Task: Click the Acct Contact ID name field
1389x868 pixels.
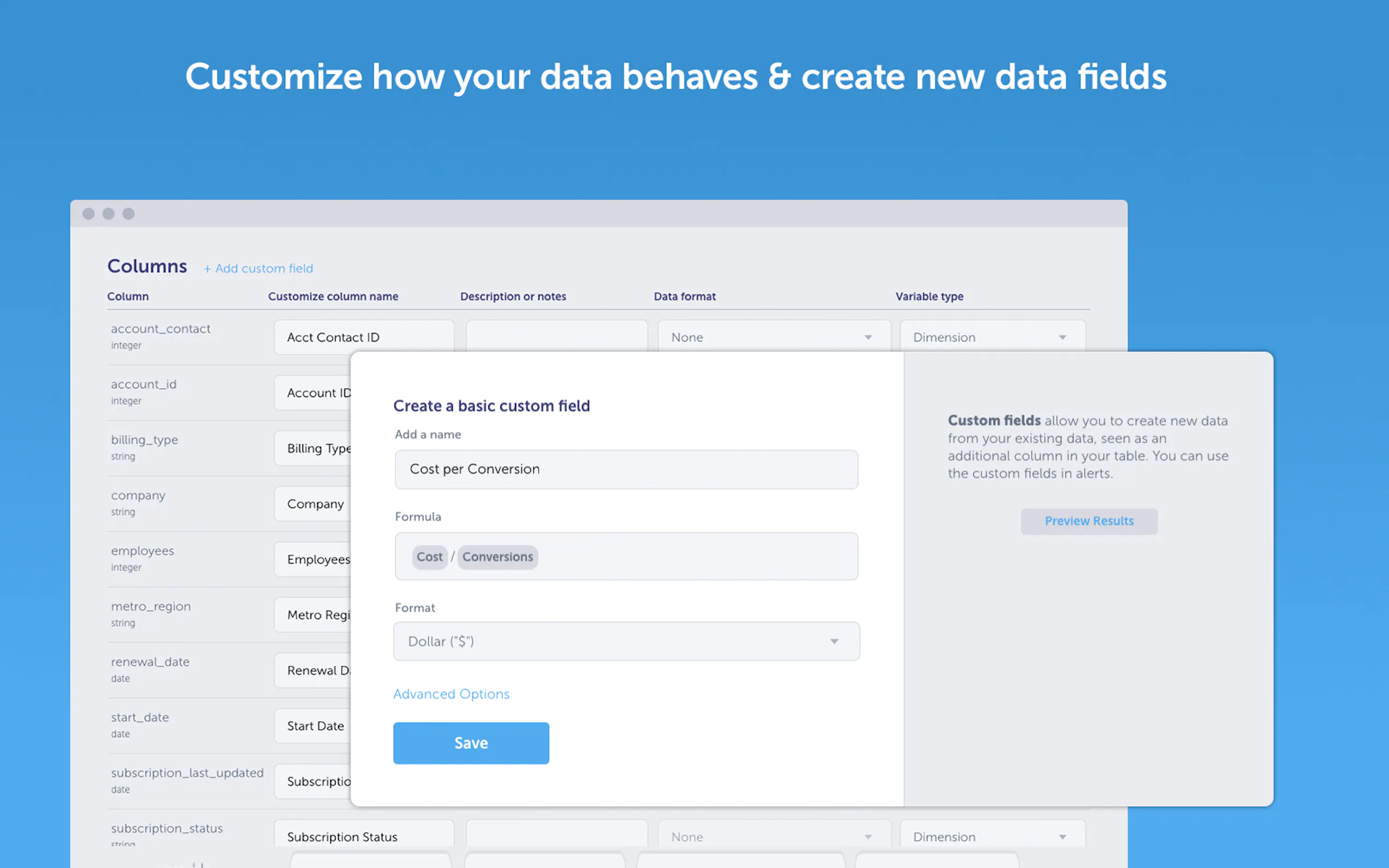Action: coord(363,337)
